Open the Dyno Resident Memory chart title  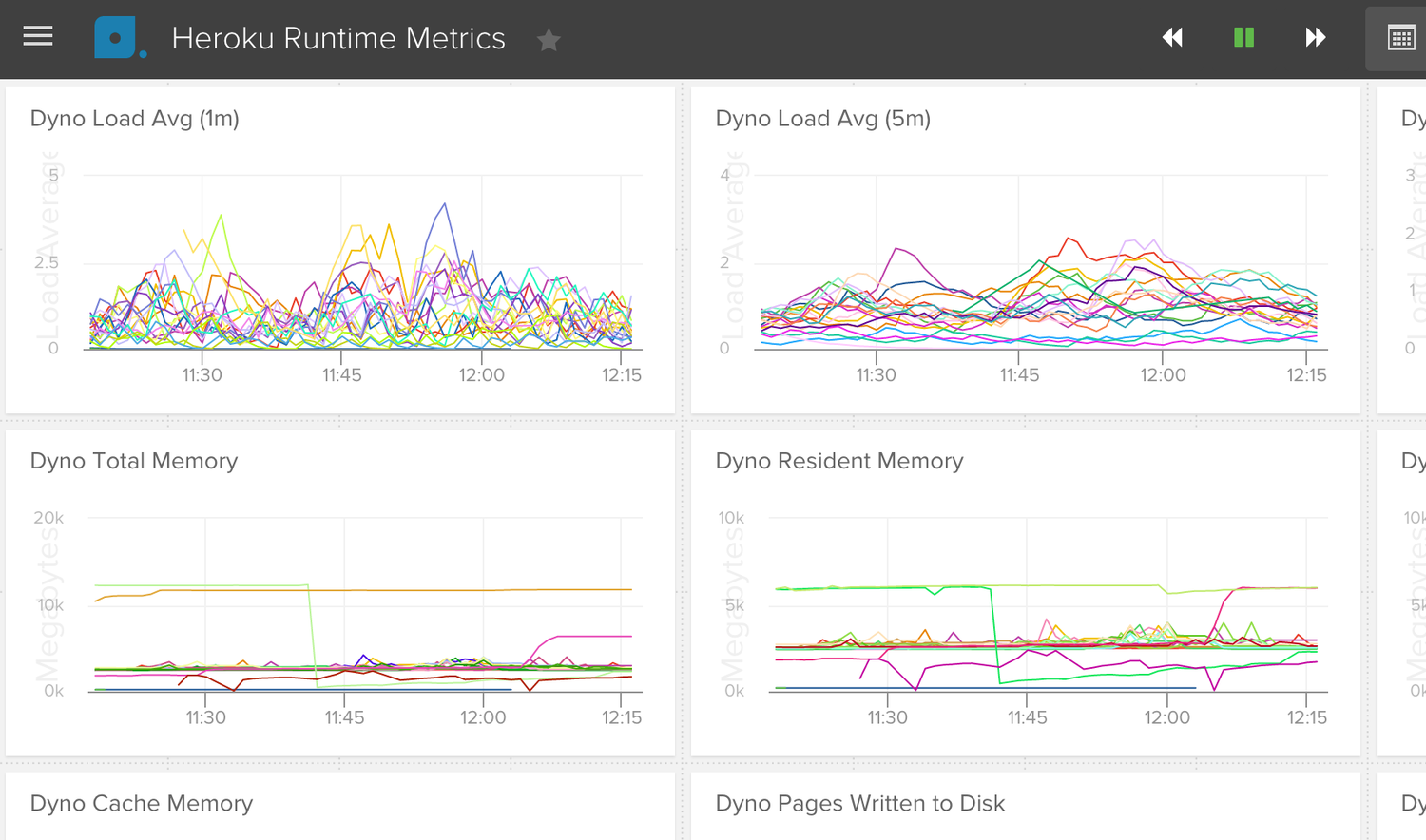[839, 461]
